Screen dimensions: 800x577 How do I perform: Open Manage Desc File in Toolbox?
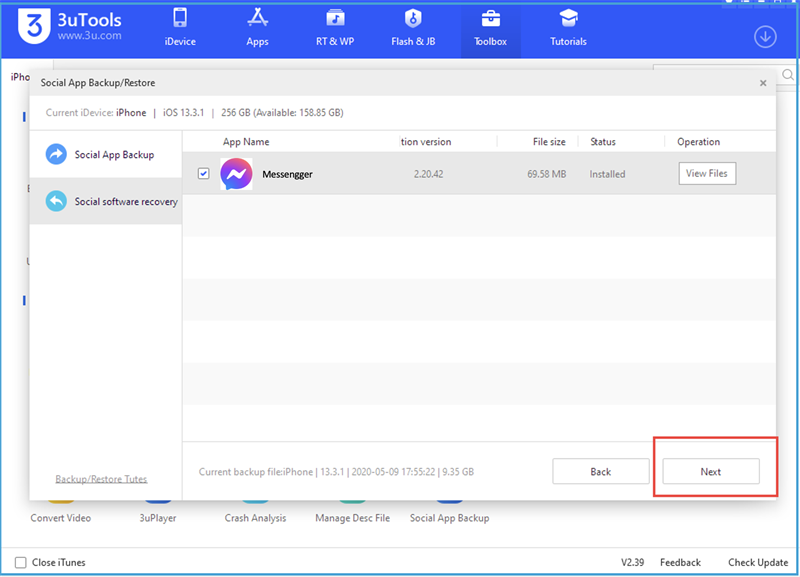[353, 518]
